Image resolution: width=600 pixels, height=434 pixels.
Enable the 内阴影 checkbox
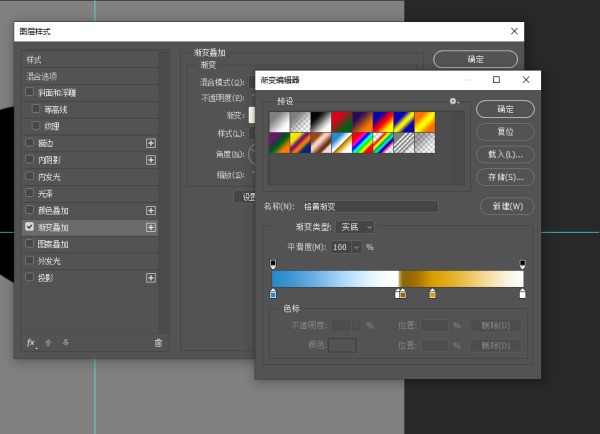tap(29, 159)
